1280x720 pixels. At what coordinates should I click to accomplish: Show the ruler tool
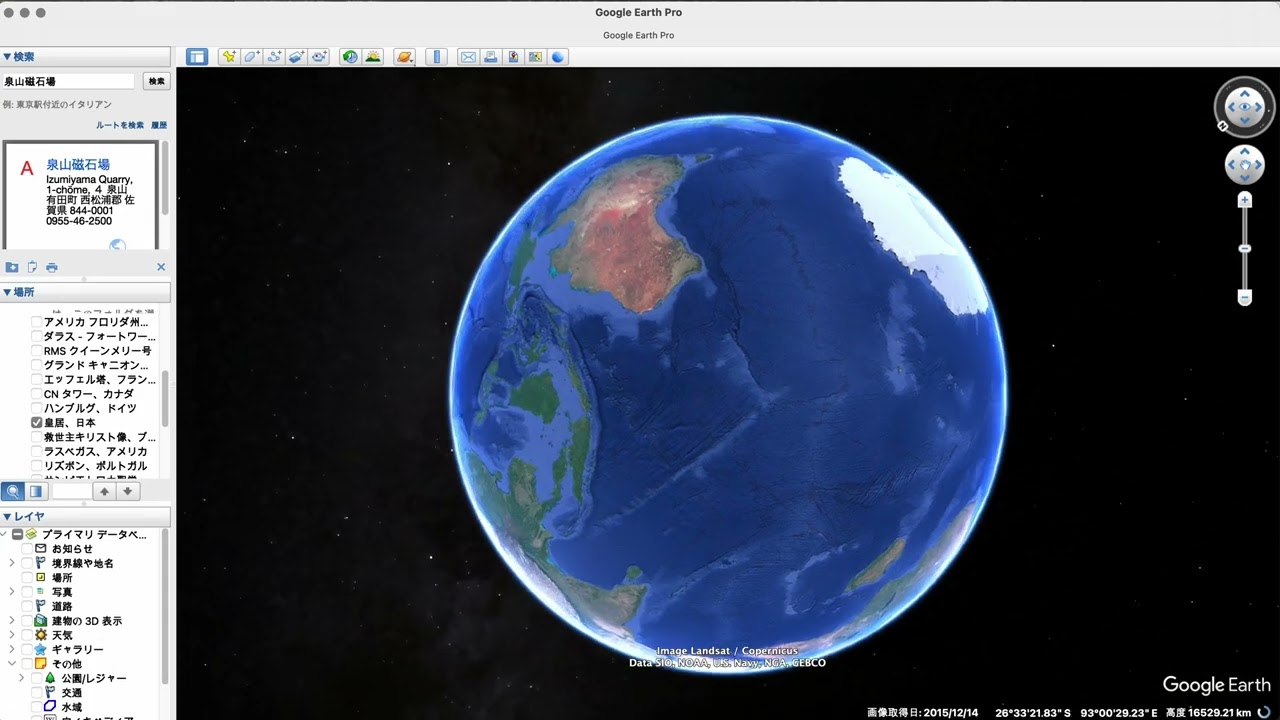click(436, 57)
